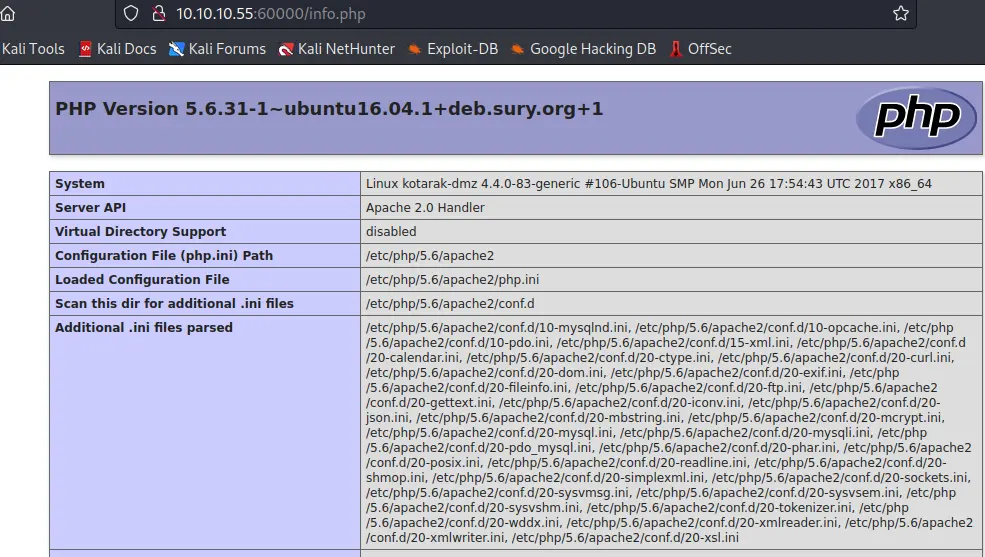Click the Apache 2.0 Handler value

tap(425, 207)
